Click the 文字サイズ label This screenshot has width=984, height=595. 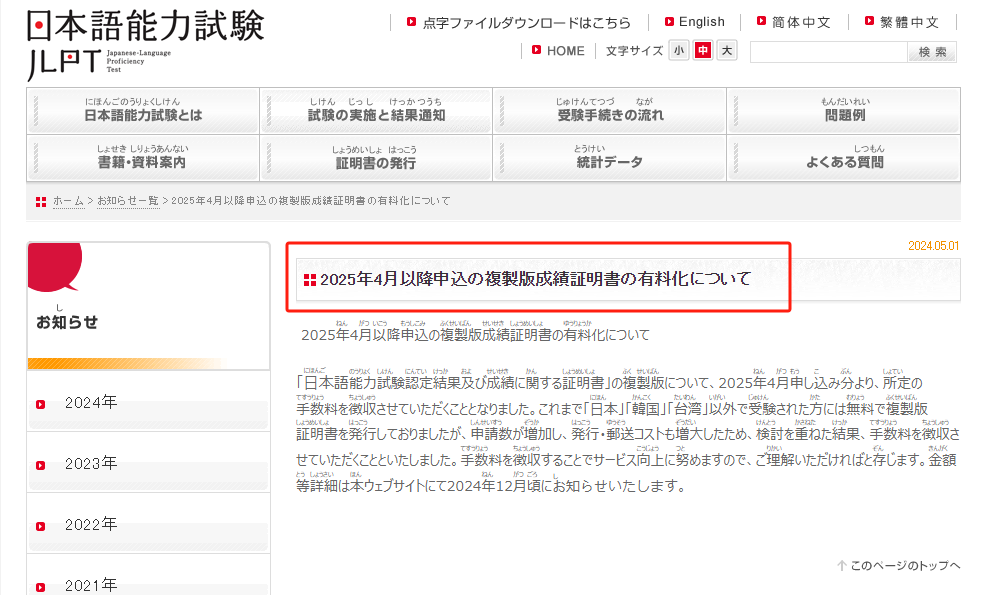coord(634,51)
